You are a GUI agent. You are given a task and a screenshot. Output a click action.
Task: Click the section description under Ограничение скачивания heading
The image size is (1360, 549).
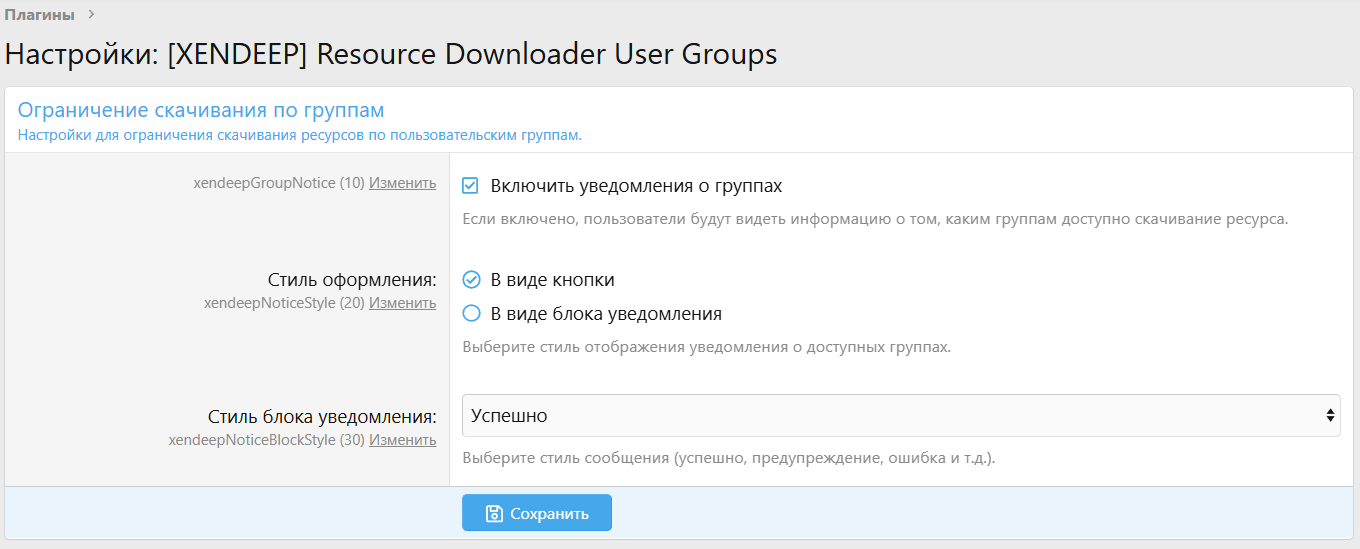[x=300, y=135]
